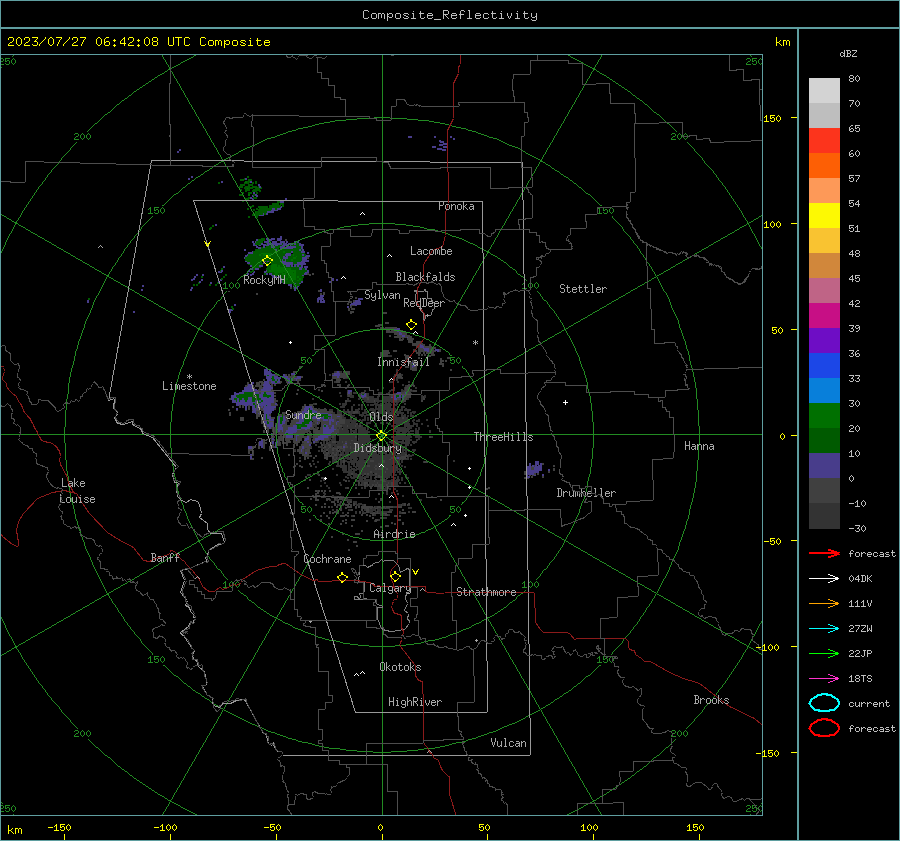Click the 27ZW legend text
Screen dimensions: 900x841
click(x=860, y=629)
